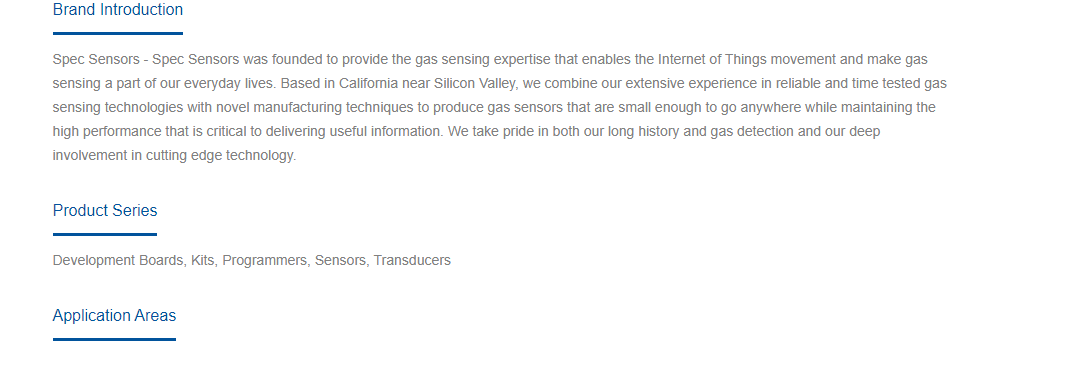Image resolution: width=1065 pixels, height=380 pixels.
Task: Click the phrase Internet of Things
Action: pyautogui.click(x=710, y=60)
